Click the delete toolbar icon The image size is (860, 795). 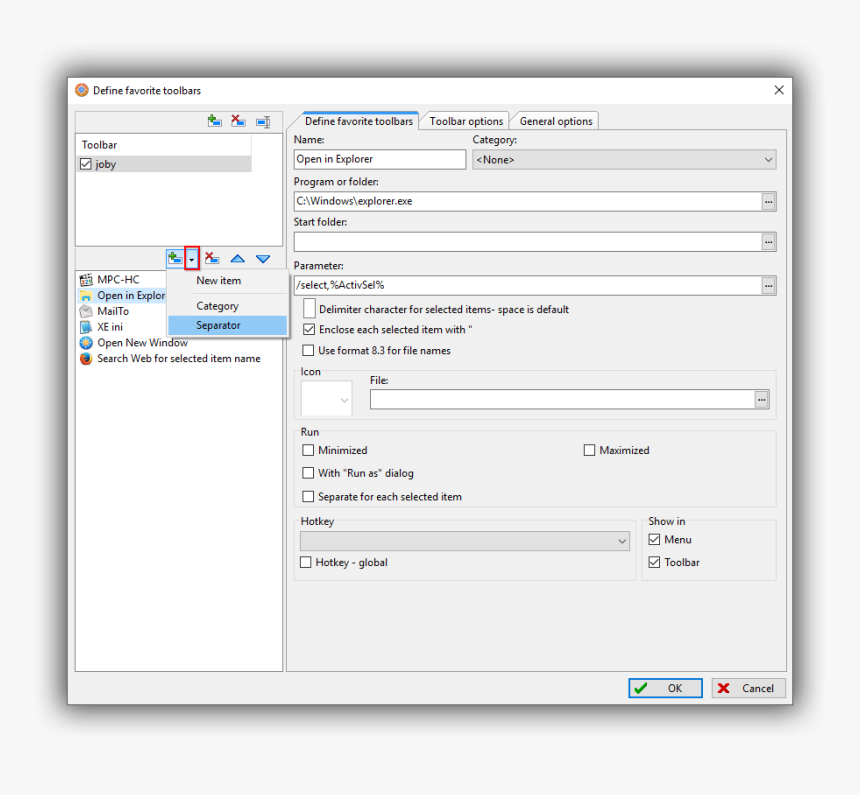238,121
